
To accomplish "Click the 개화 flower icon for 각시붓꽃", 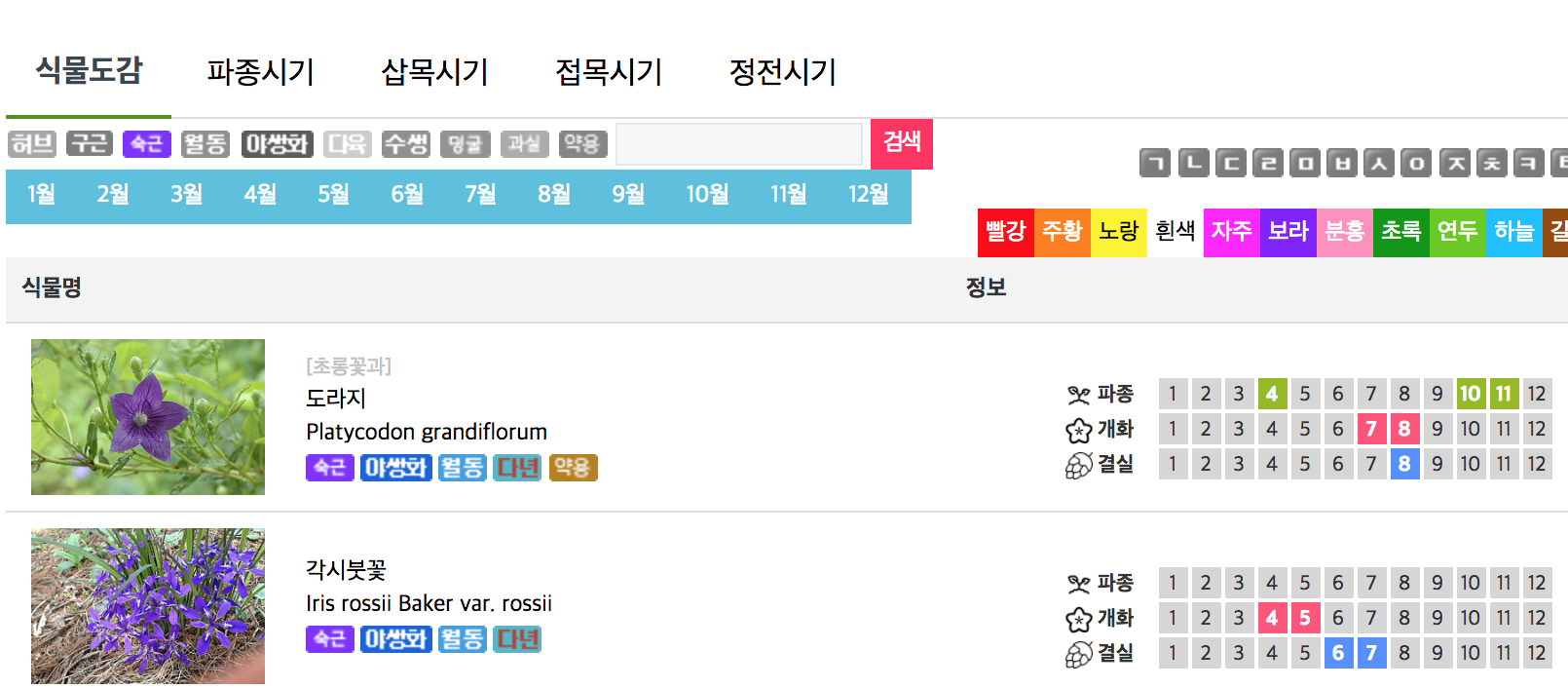I will 1078,619.
